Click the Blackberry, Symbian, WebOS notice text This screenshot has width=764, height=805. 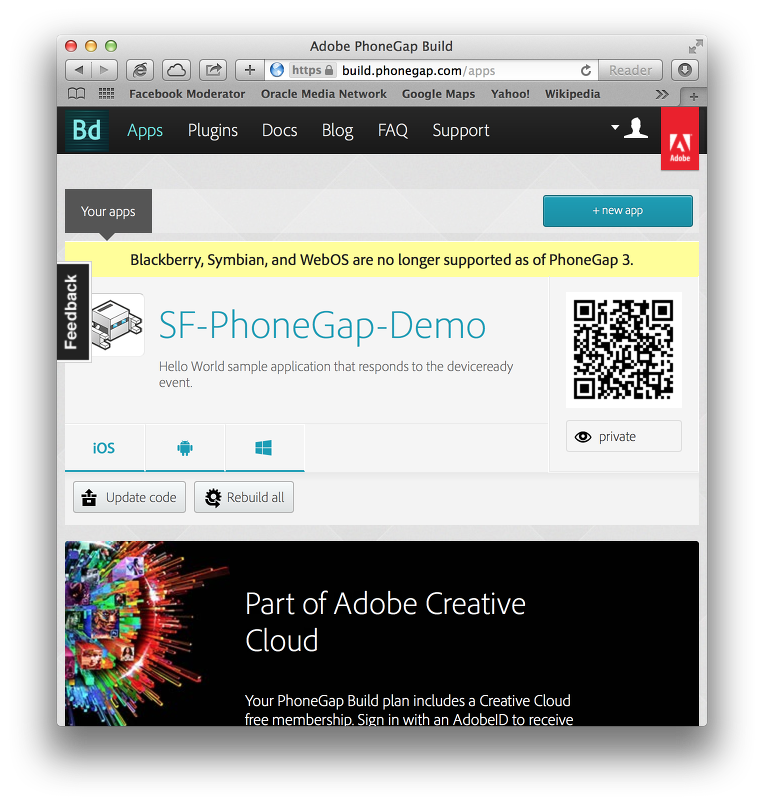point(381,260)
